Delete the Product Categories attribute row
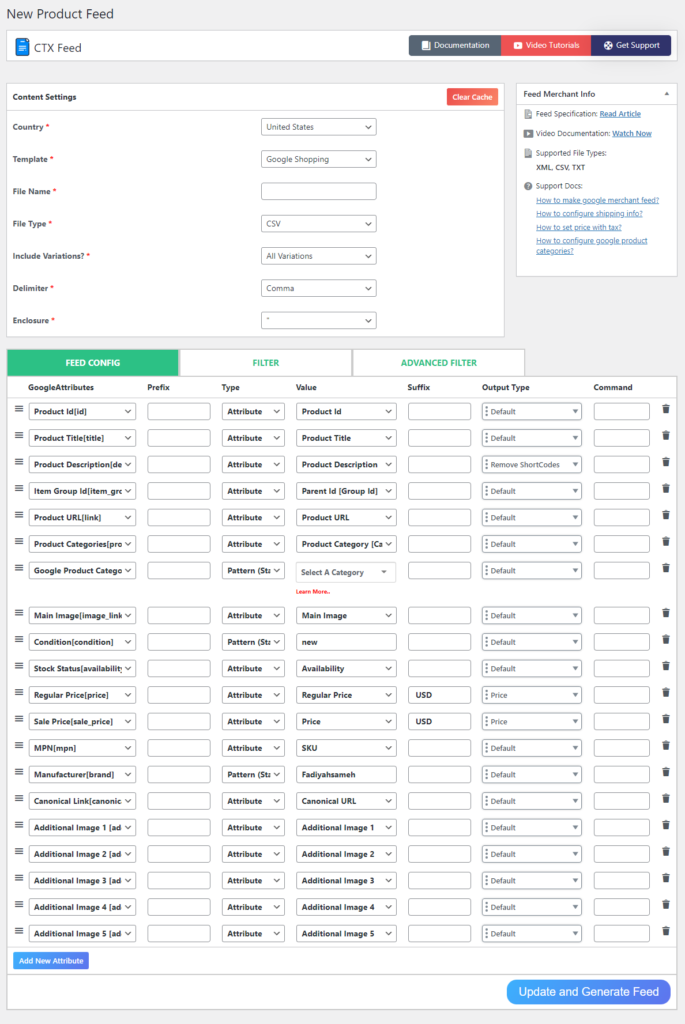 pyautogui.click(x=665, y=541)
